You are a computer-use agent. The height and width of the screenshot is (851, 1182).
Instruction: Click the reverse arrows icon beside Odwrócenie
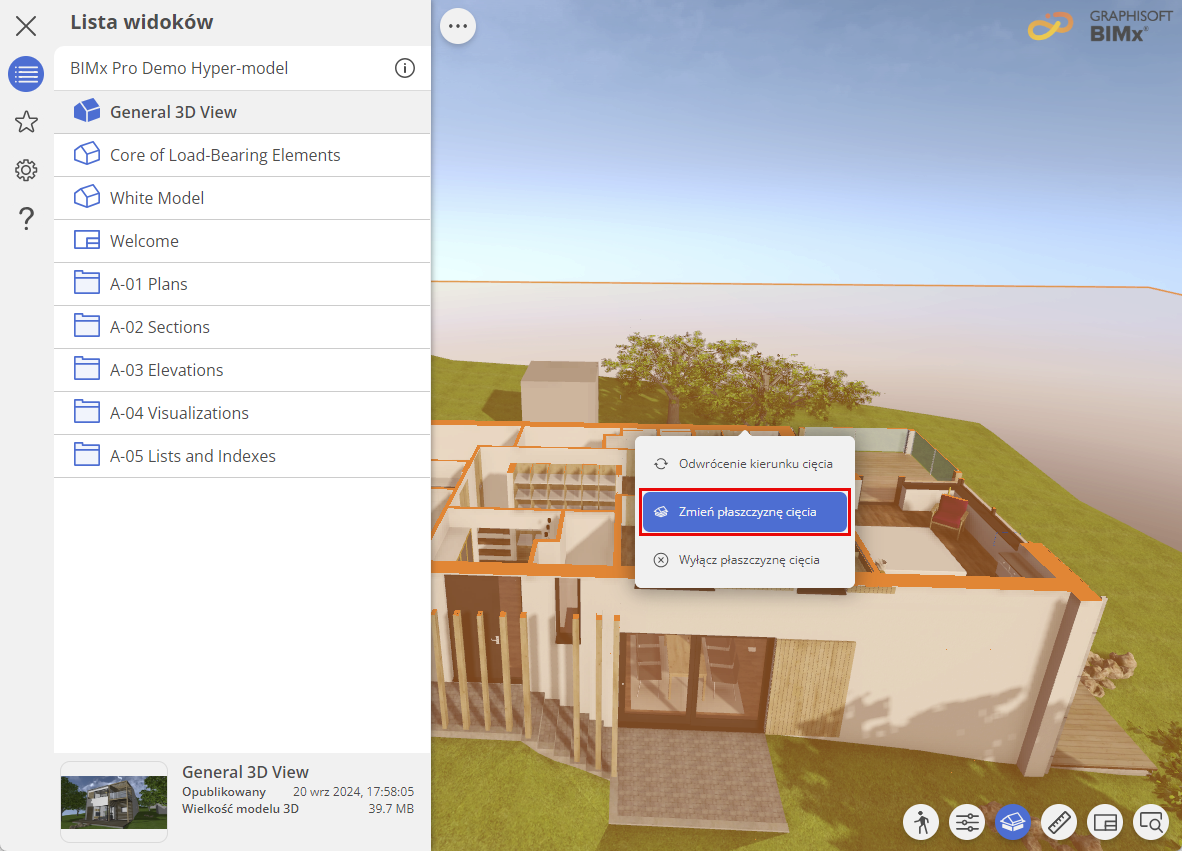click(x=661, y=464)
